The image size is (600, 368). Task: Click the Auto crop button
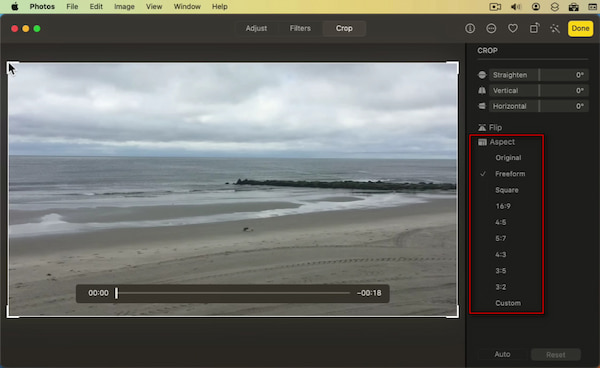point(502,354)
